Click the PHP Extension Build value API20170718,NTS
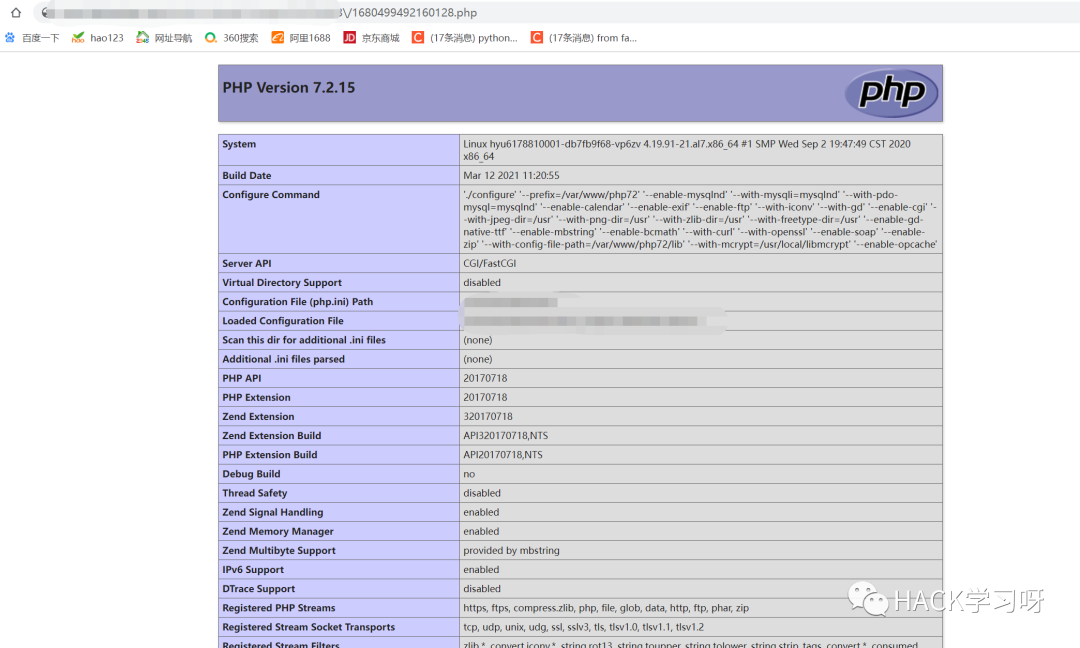 (x=503, y=455)
